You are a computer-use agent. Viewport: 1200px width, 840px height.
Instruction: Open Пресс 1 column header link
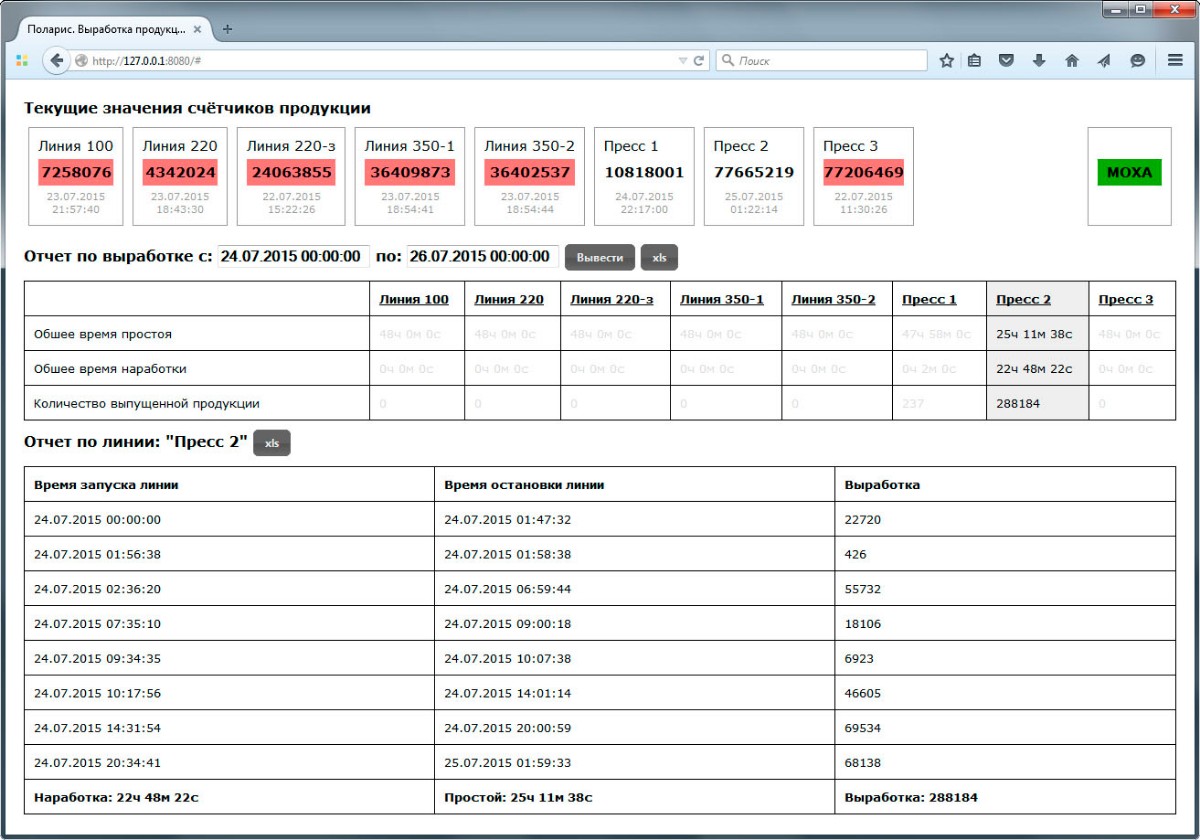[x=929, y=299]
